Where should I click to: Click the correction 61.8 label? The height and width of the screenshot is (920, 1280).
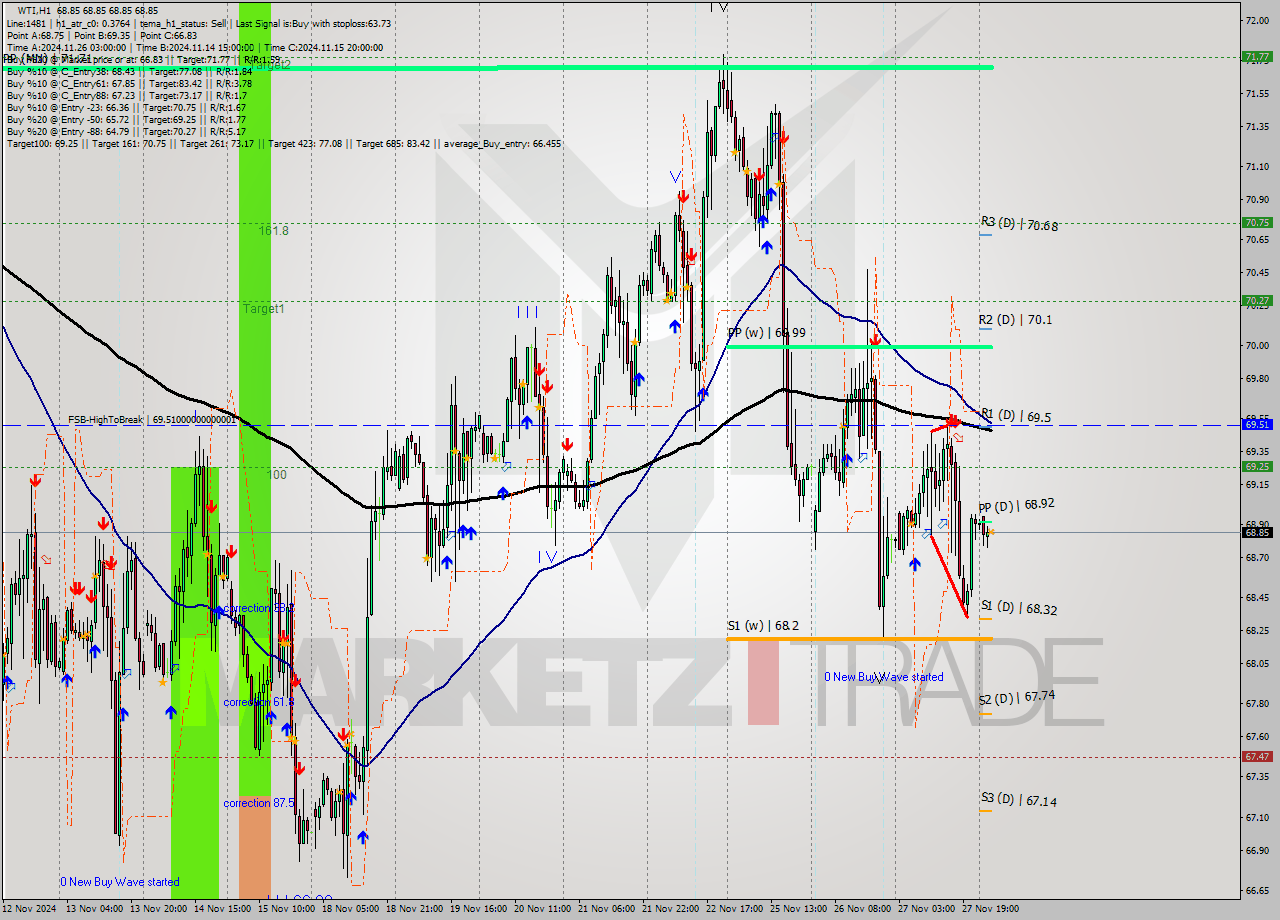pos(258,702)
